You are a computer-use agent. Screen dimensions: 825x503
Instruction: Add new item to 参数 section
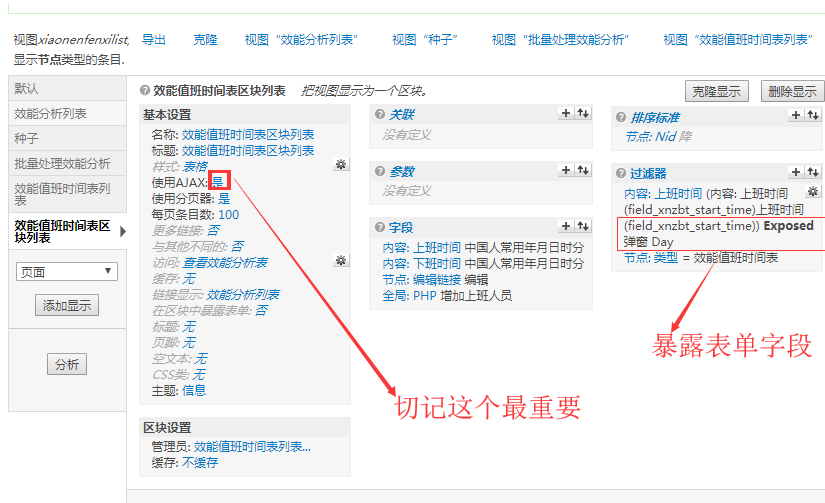point(567,171)
